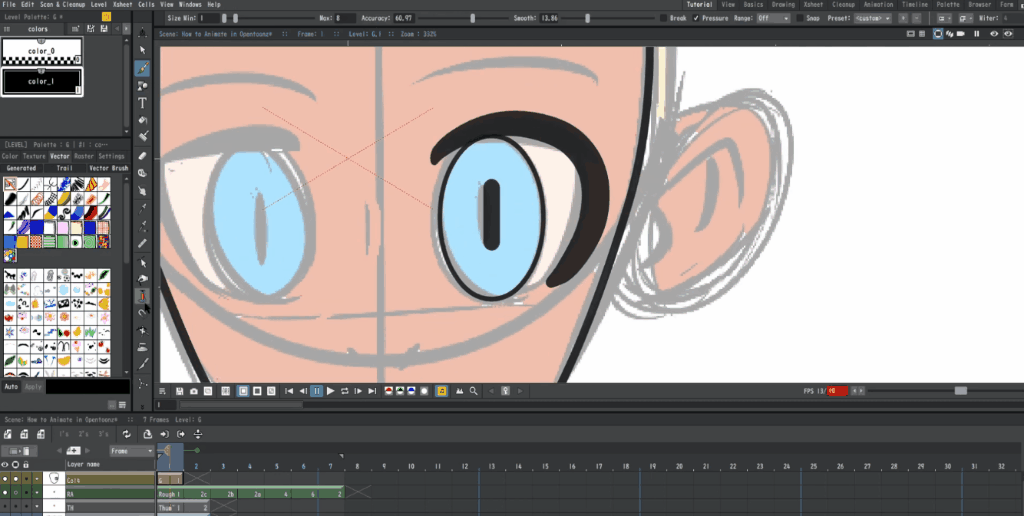Select the Selection arrow tool
This screenshot has width=1024, height=516.
pyautogui.click(x=142, y=50)
